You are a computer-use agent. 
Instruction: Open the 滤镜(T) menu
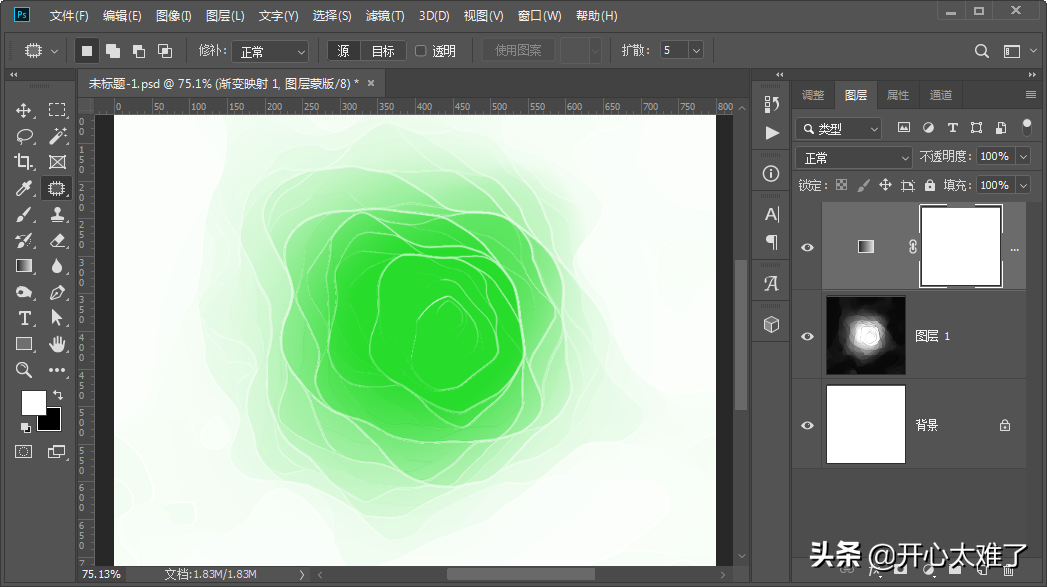[x=385, y=16]
